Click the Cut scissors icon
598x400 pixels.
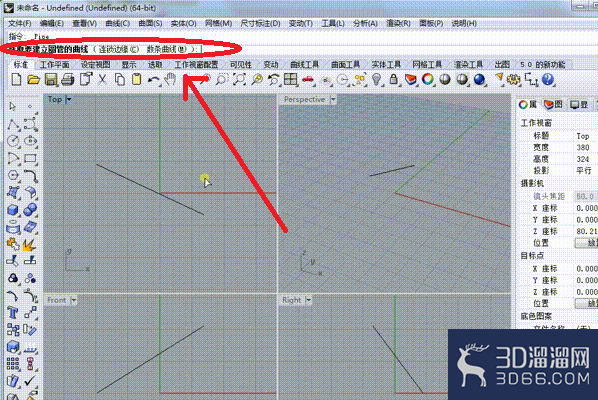pyautogui.click(x=102, y=79)
